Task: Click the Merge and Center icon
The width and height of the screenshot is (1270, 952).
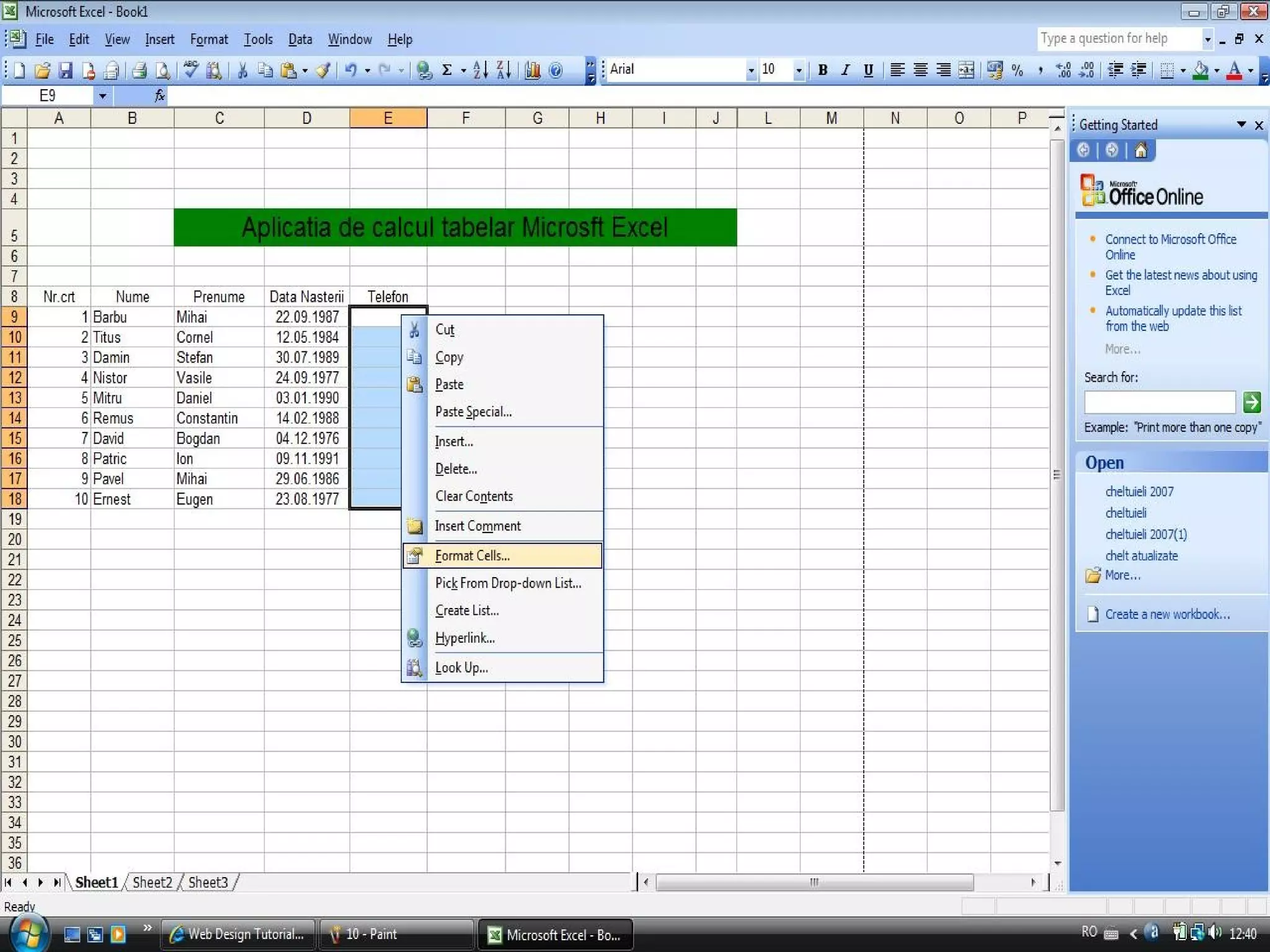Action: (966, 70)
